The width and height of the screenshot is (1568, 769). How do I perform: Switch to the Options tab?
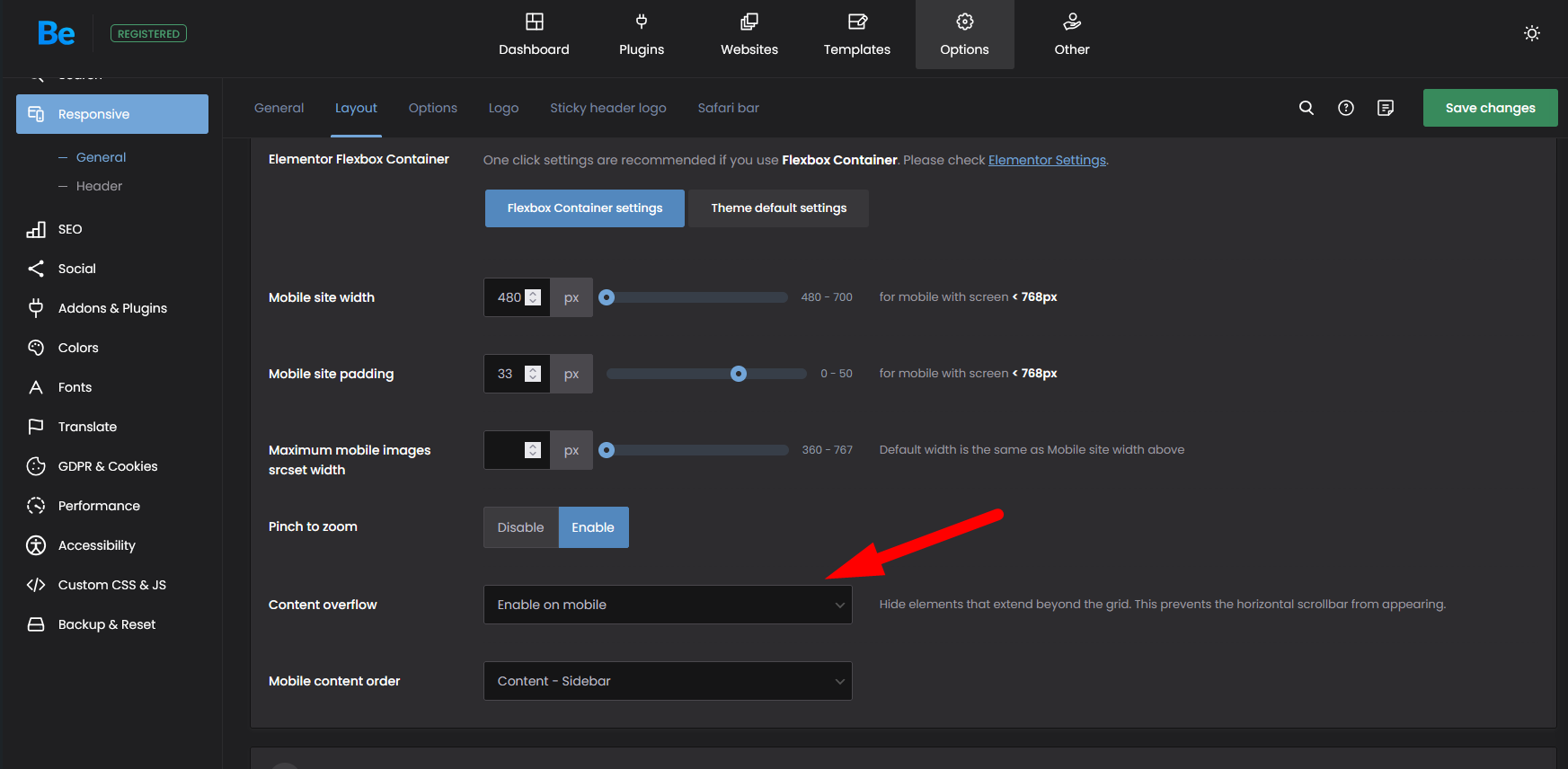tap(433, 108)
